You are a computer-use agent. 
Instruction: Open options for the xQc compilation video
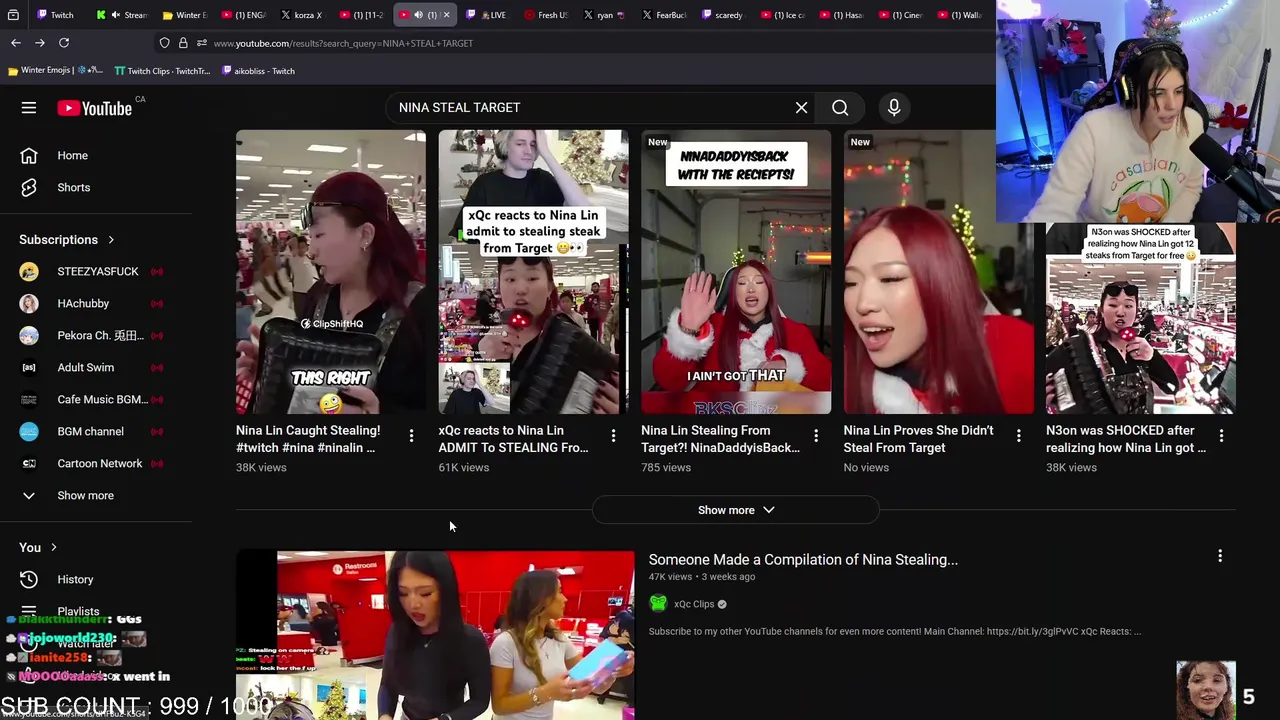[x=1220, y=556]
